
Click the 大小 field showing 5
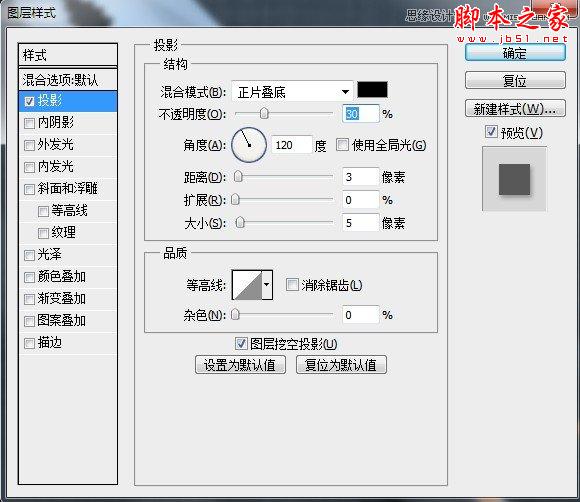361,223
